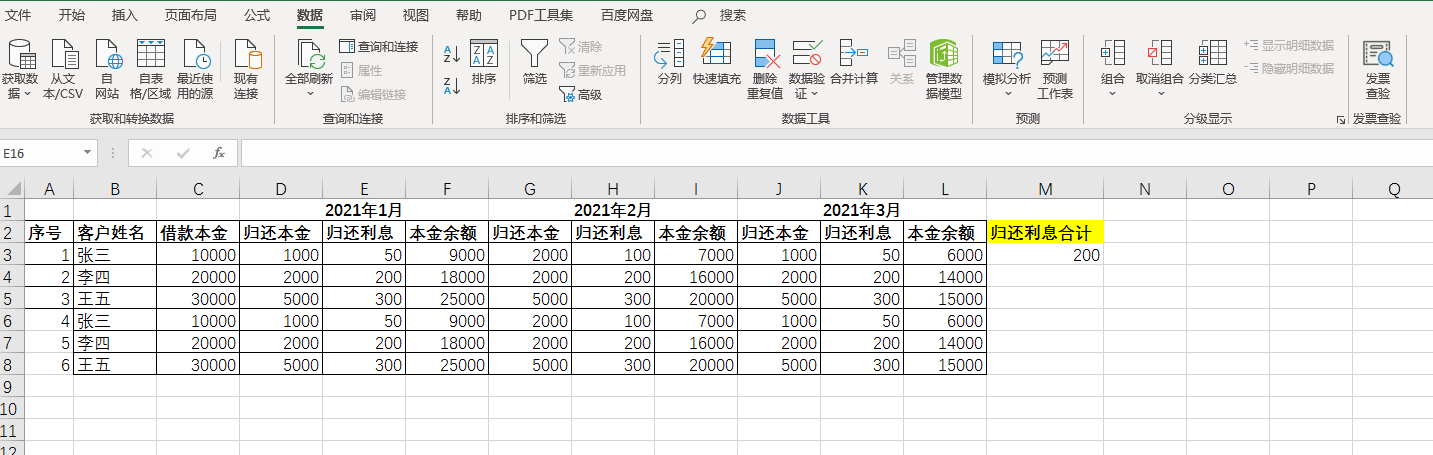The image size is (1433, 455).
Task: Open the PDF工具集 tab
Action: [x=541, y=15]
